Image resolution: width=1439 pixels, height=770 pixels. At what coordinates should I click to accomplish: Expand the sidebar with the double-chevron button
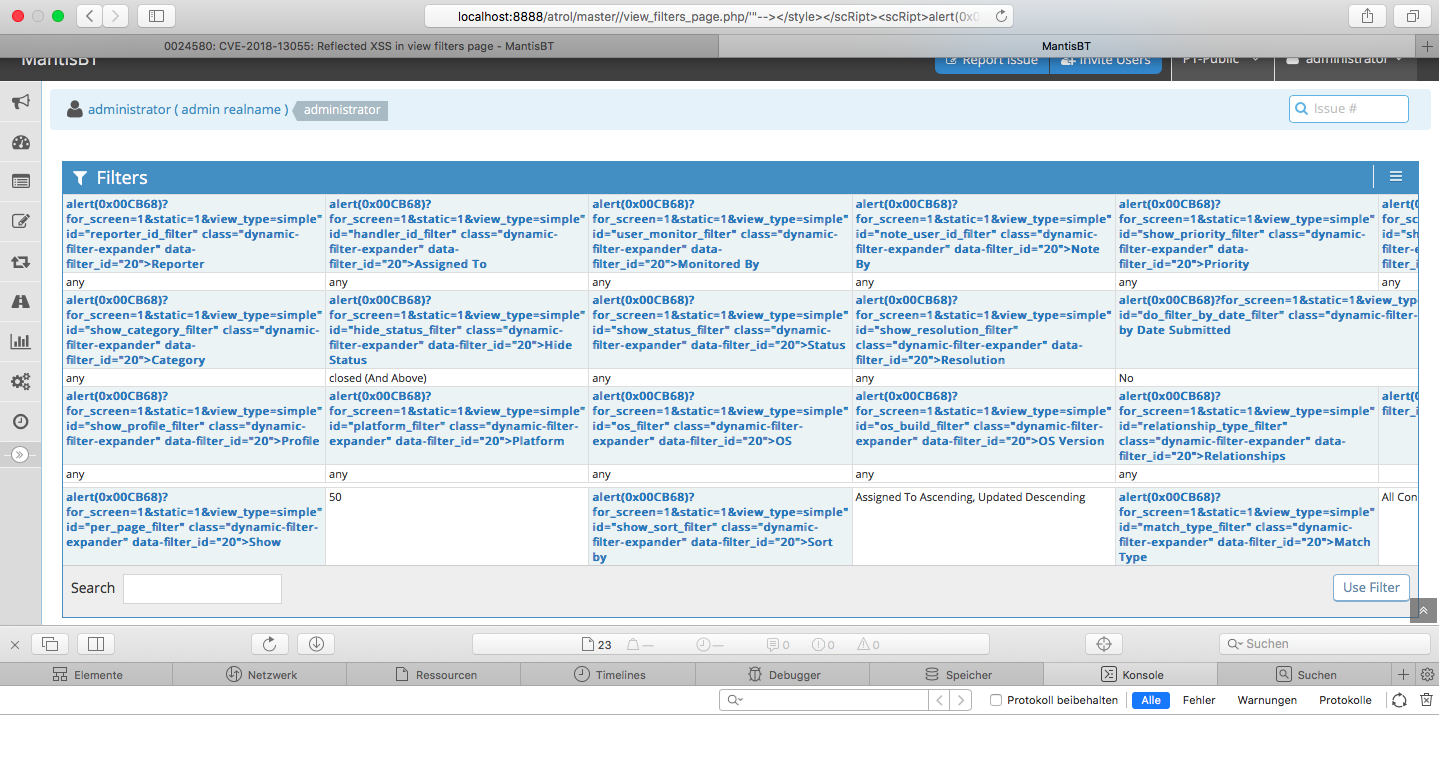pyautogui.click(x=20, y=455)
